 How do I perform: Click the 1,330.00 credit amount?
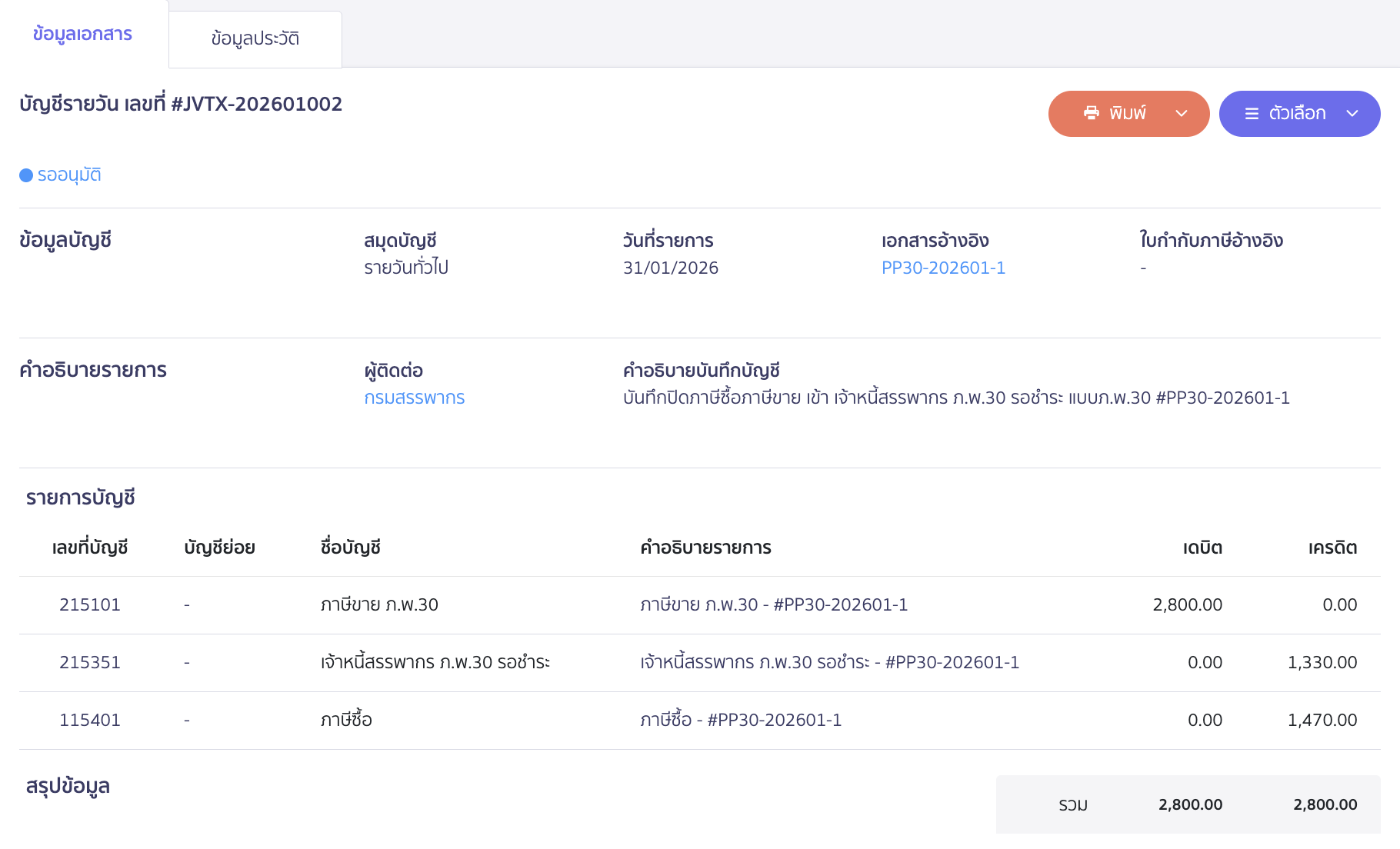pyautogui.click(x=1322, y=663)
